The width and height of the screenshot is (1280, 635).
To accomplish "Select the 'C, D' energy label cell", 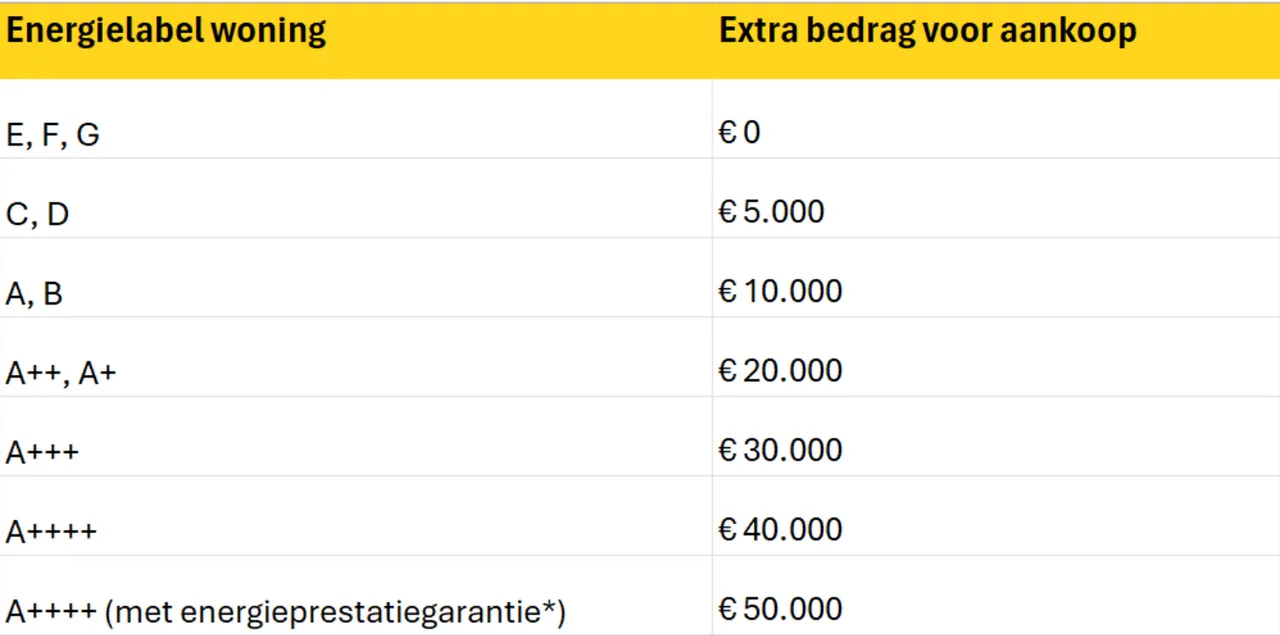I will (355, 198).
